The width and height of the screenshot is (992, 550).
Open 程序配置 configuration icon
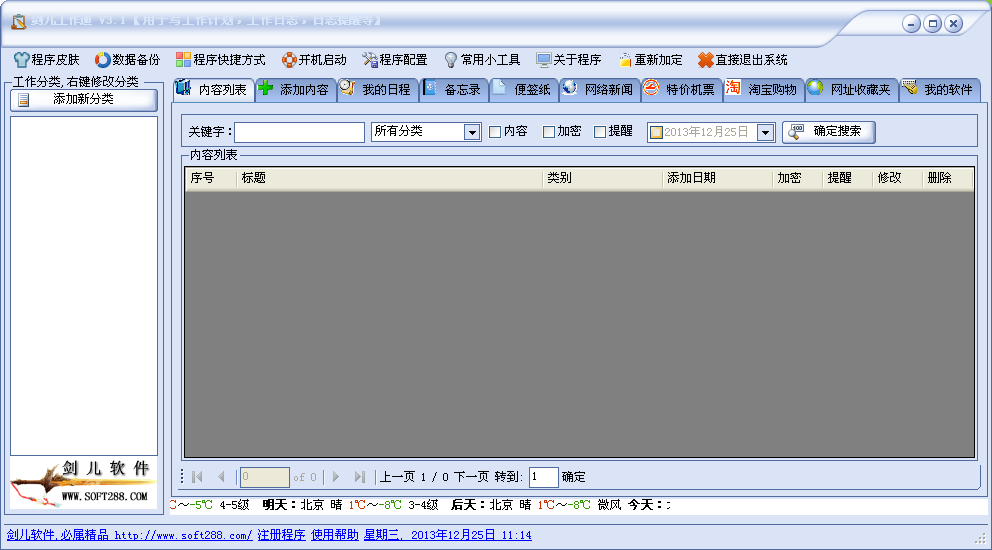tap(369, 59)
